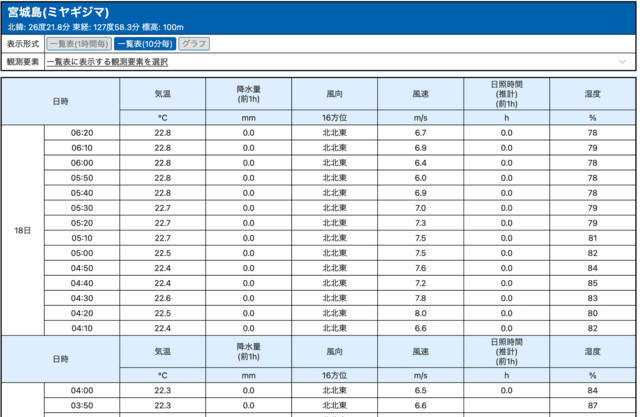
Task: Click the 宮城島(ミヤギジマ) station title
Action: pyautogui.click(x=58, y=13)
